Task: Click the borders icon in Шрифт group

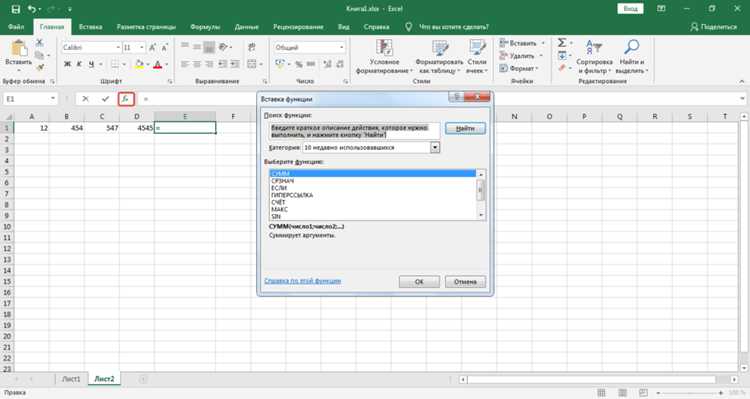Action: 114,64
